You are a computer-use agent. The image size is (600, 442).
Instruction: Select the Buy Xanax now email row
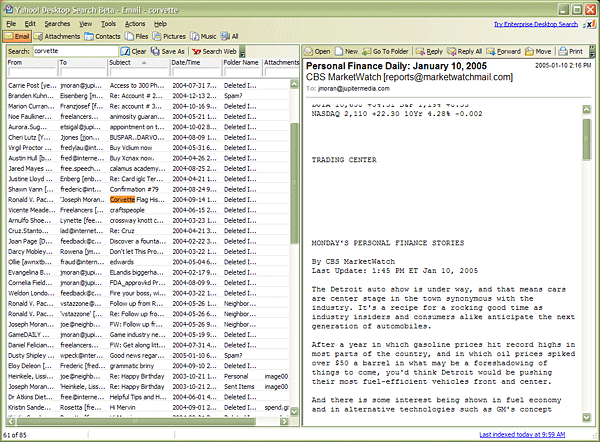click(x=148, y=158)
